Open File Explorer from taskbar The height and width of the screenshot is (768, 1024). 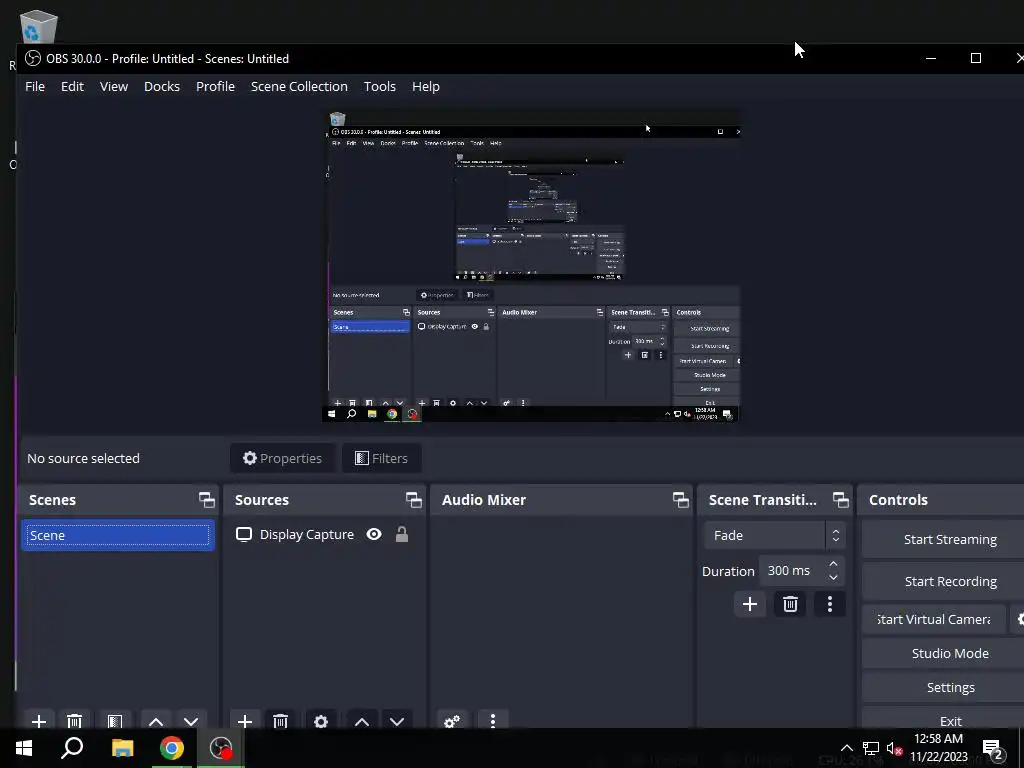[x=122, y=748]
